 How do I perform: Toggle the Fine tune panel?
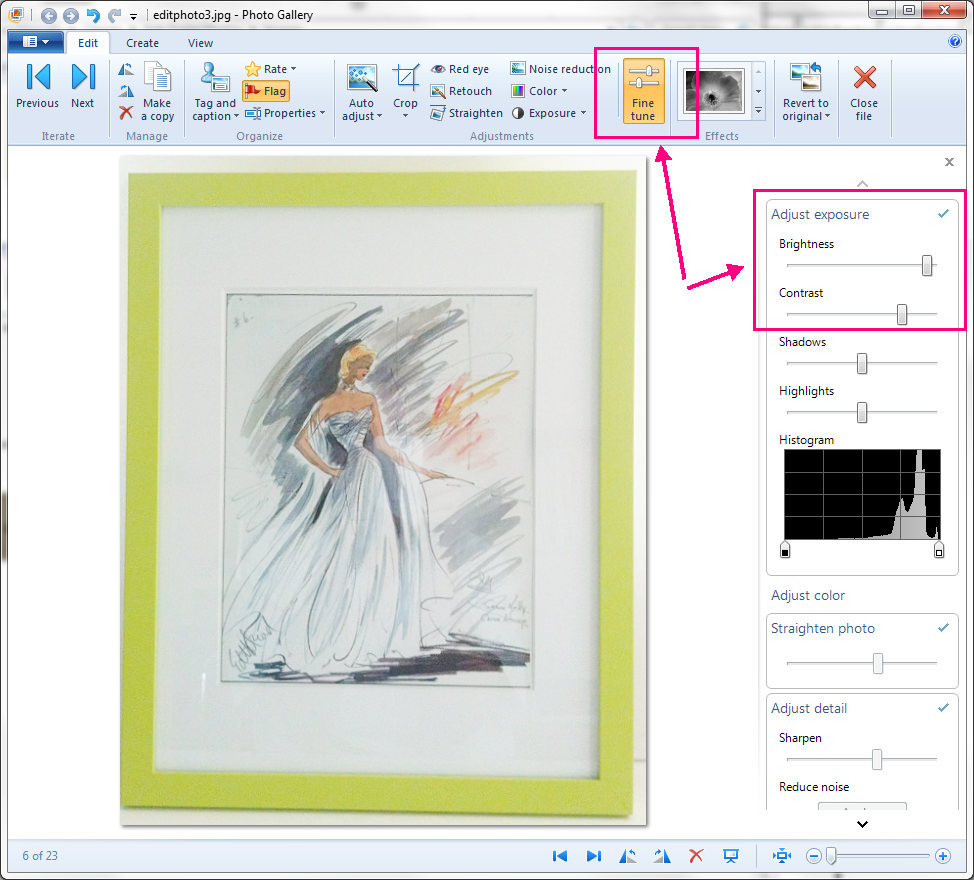point(644,91)
